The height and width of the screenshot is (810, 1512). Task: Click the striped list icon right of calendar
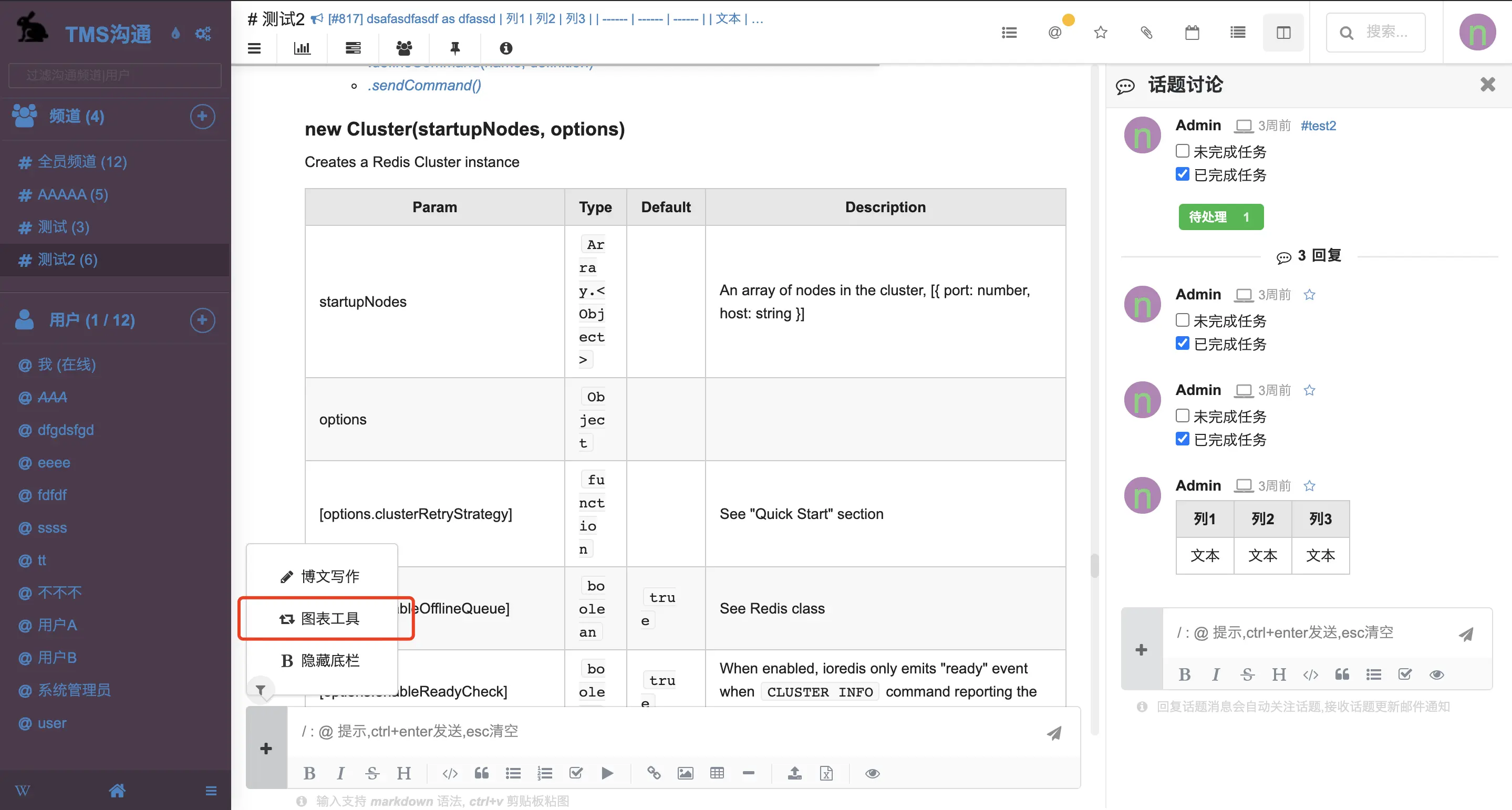[1238, 33]
